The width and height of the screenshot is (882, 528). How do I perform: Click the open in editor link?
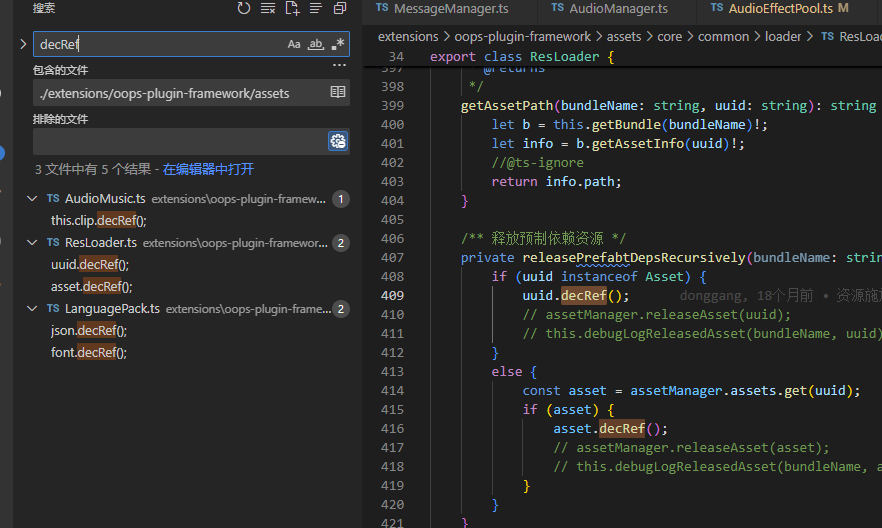click(208, 169)
